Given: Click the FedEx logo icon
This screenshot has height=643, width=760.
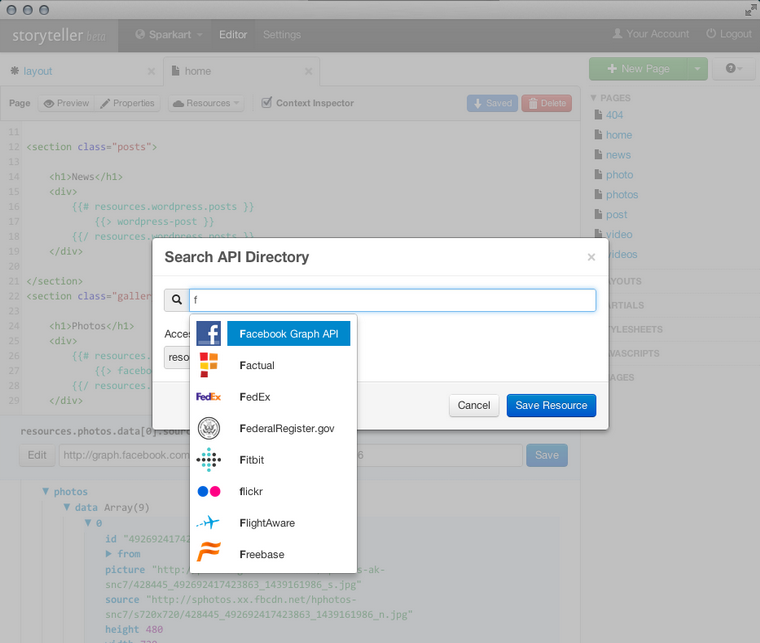Looking at the screenshot, I should point(208,397).
